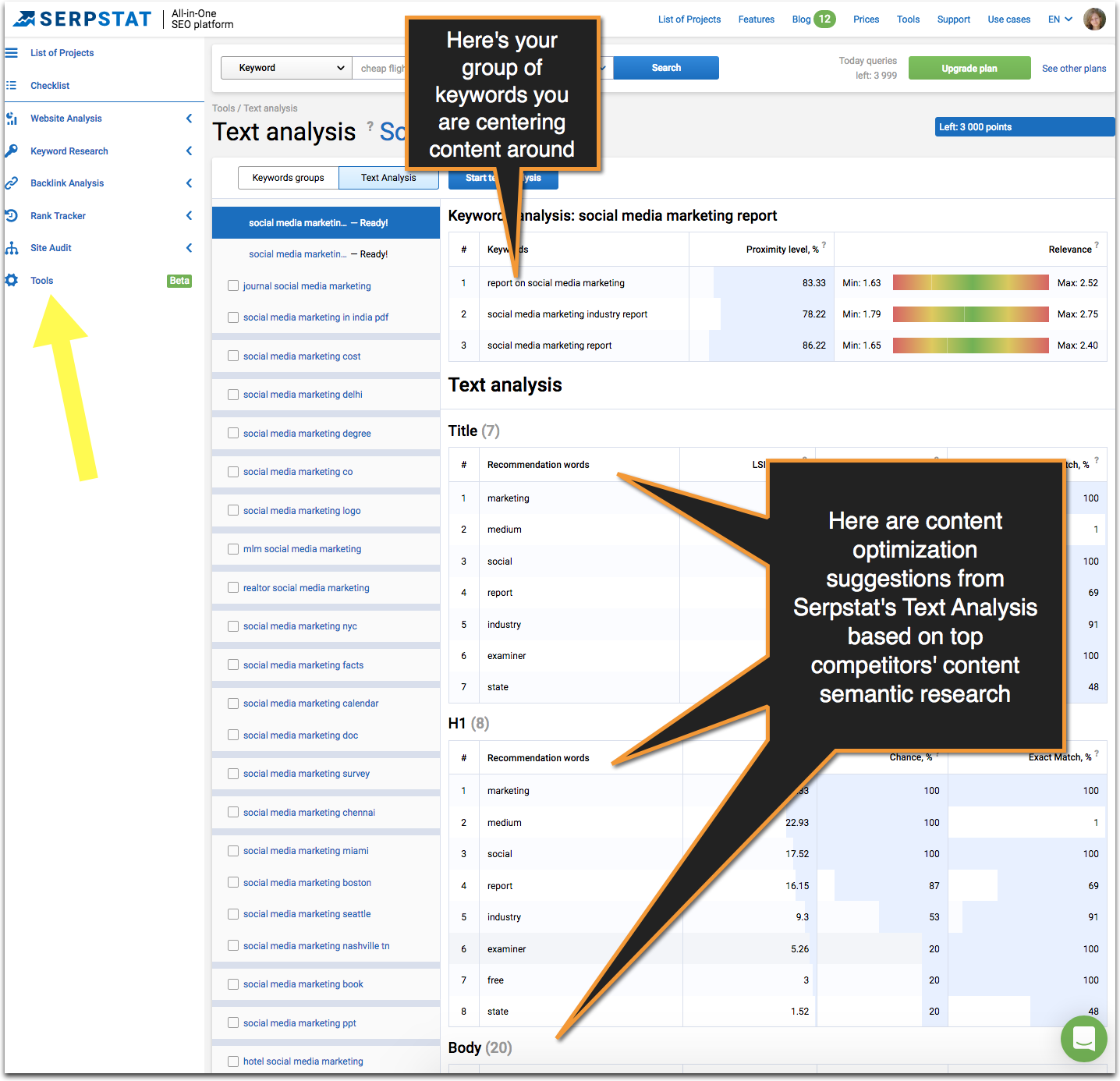Expand the EN language dropdown
This screenshot has height=1081, width=1120.
point(1059,19)
